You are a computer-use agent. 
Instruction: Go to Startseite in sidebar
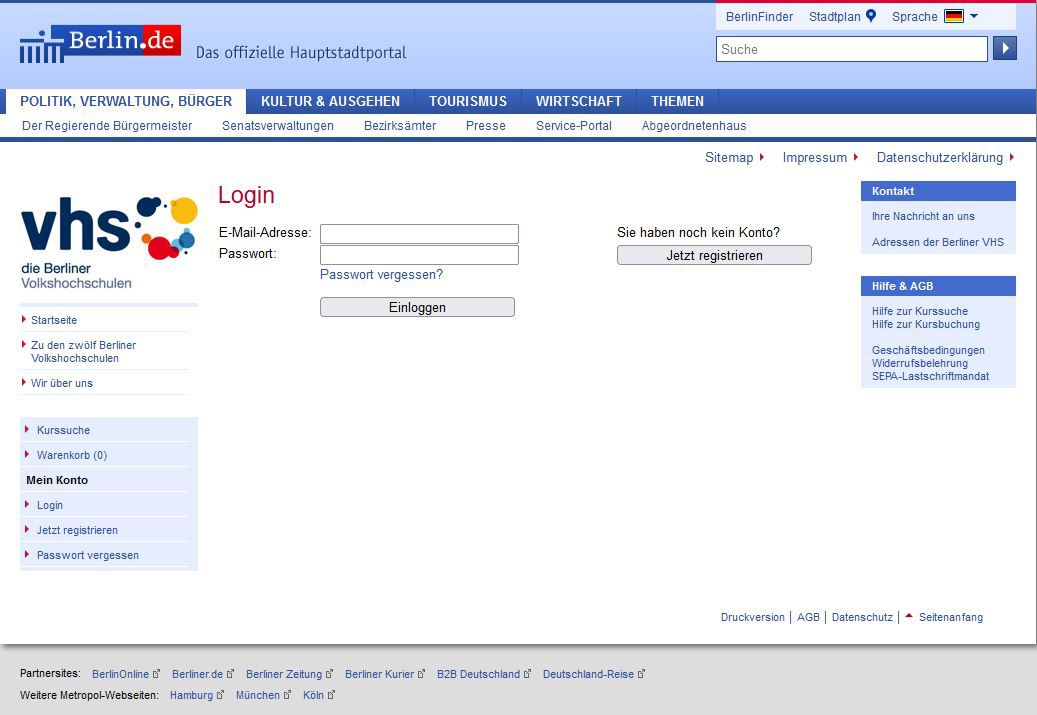[54, 320]
